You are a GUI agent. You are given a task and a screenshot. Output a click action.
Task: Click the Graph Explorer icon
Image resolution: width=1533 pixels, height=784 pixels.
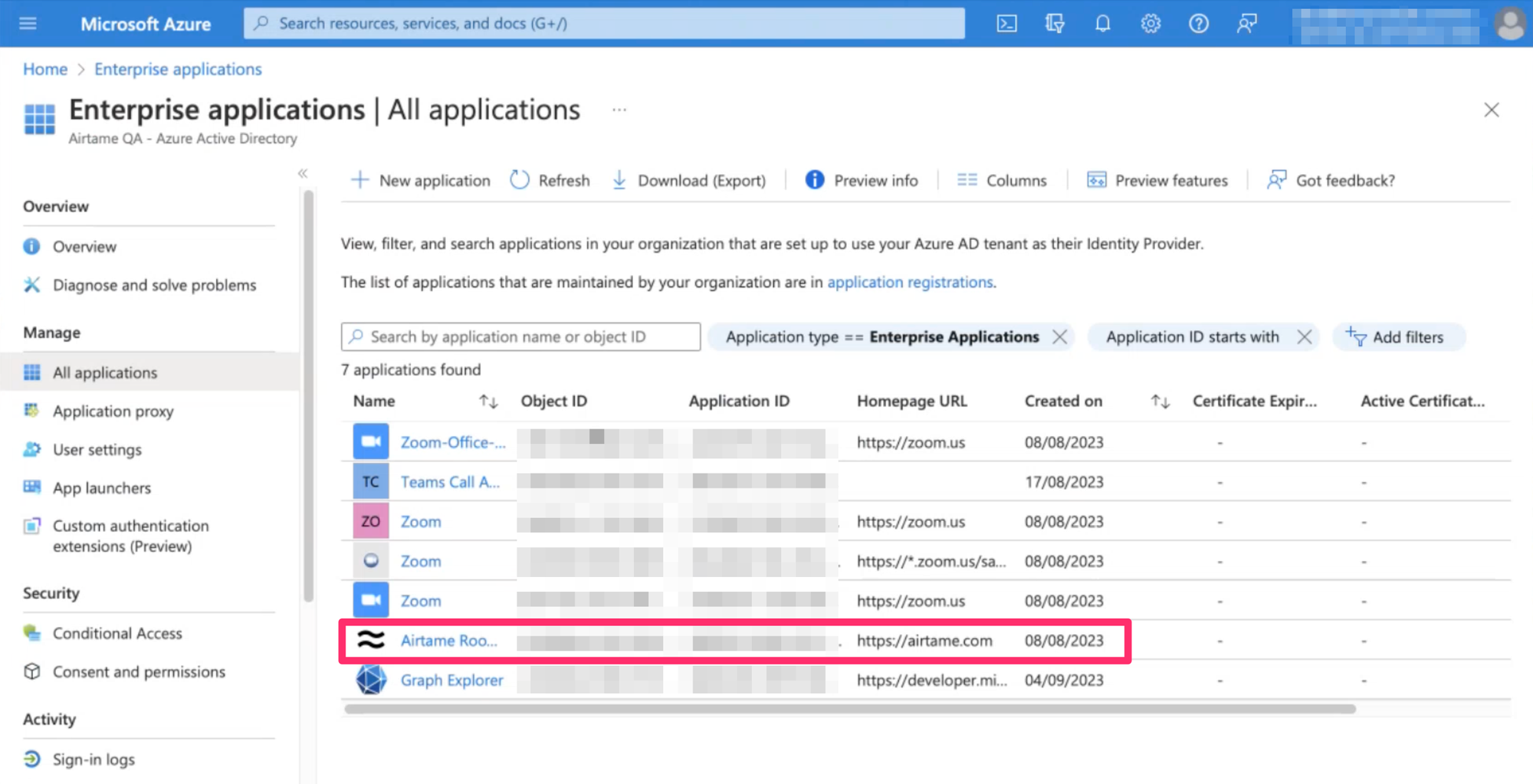(371, 680)
